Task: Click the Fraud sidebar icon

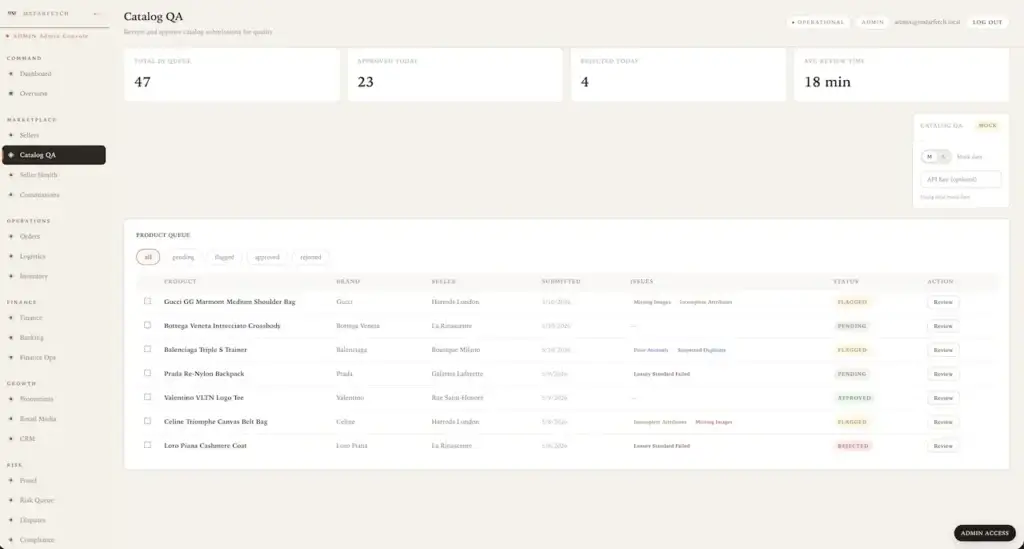Action: (x=11, y=480)
